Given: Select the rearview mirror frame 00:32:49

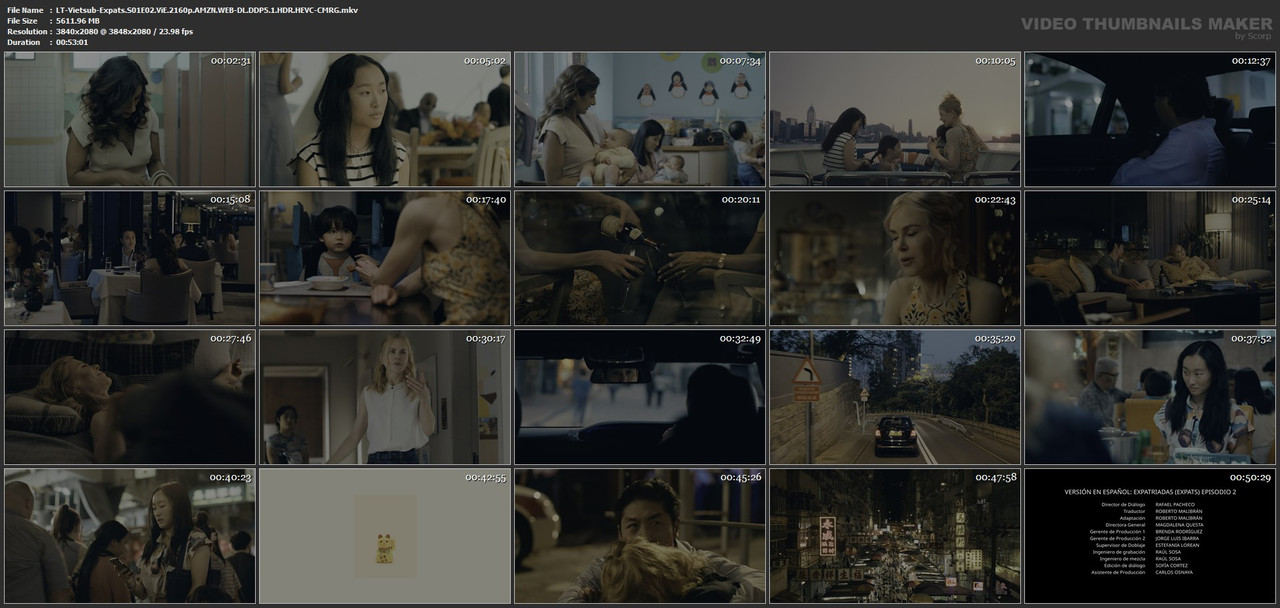Looking at the screenshot, I should (640, 397).
